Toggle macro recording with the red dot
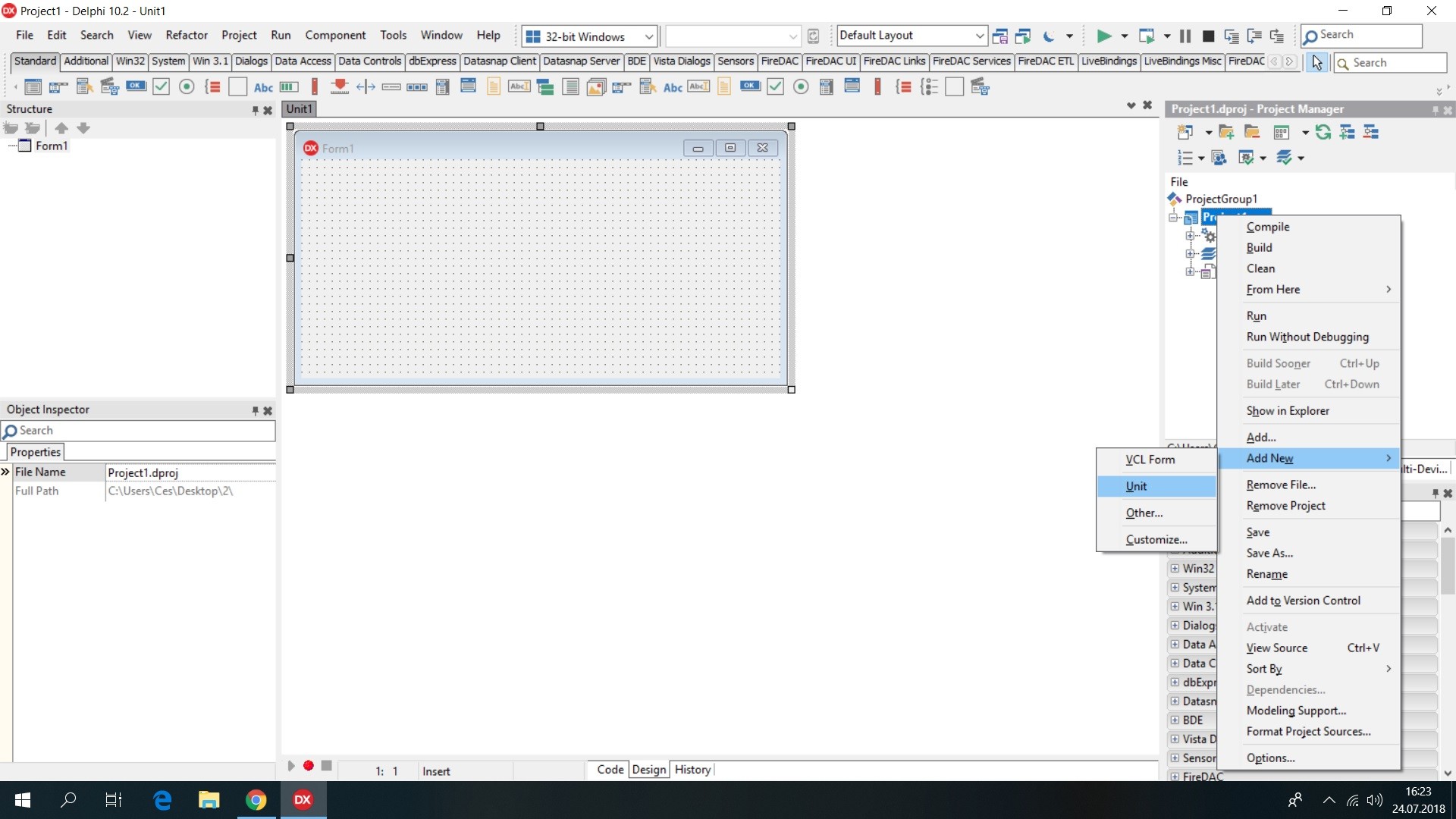The width and height of the screenshot is (1456, 819). click(309, 766)
